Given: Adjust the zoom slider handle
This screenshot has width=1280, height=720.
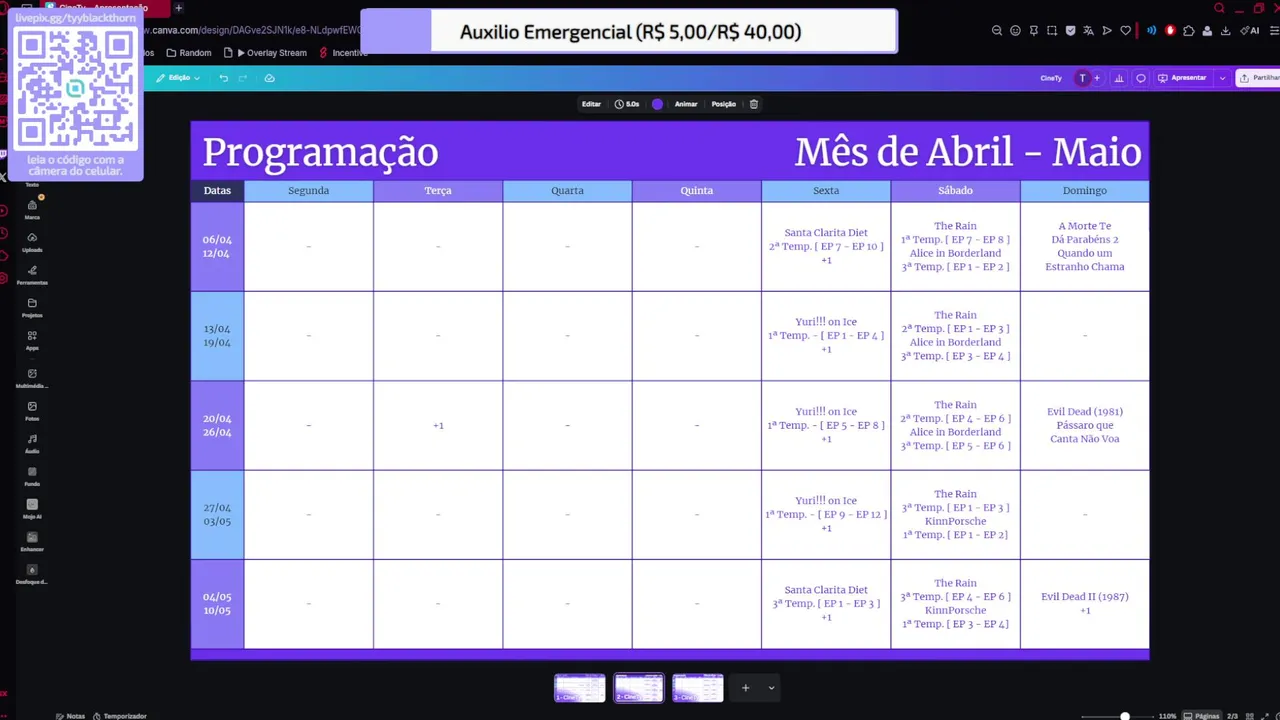Looking at the screenshot, I should pos(1125,716).
